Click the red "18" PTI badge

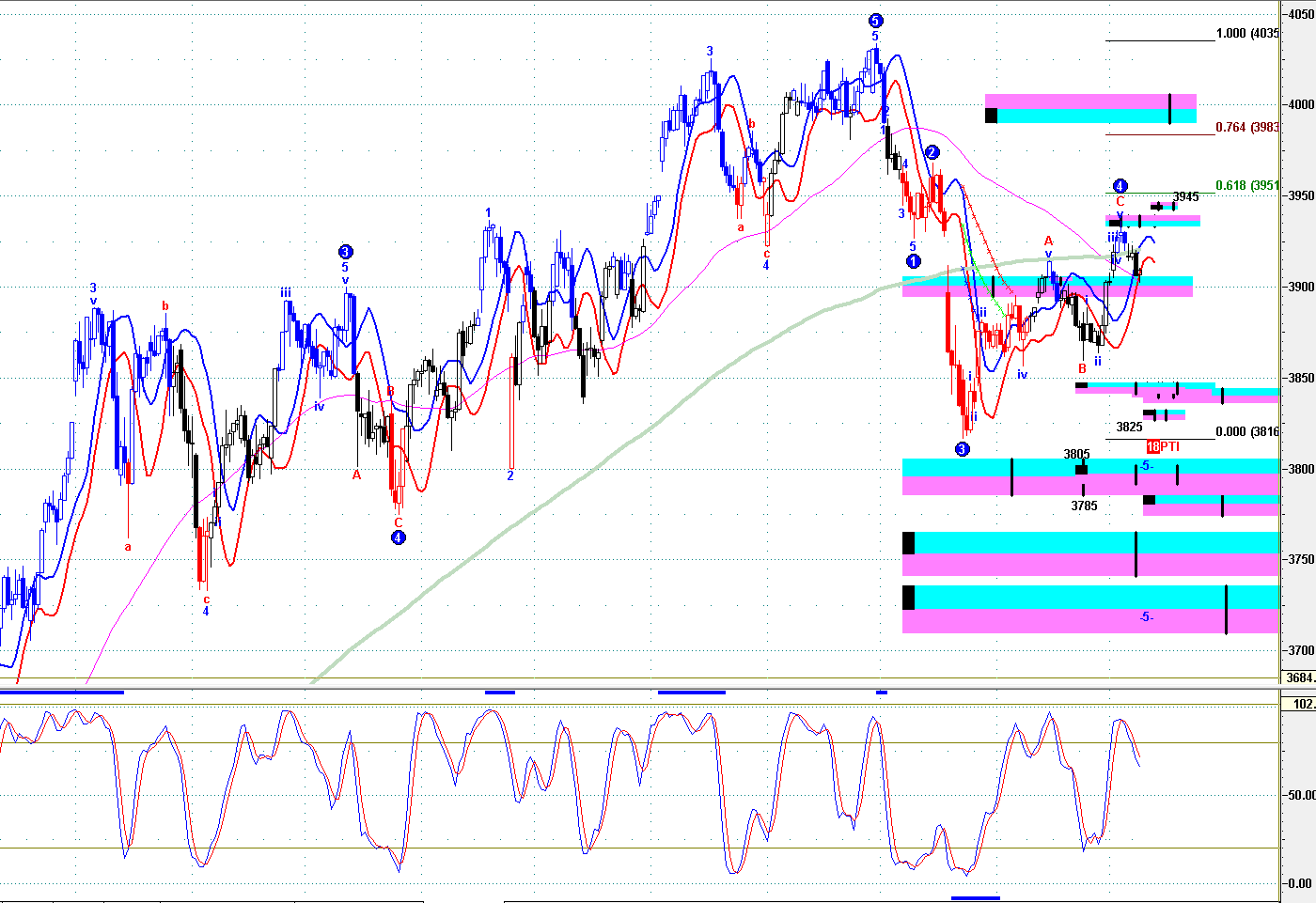coord(1153,447)
